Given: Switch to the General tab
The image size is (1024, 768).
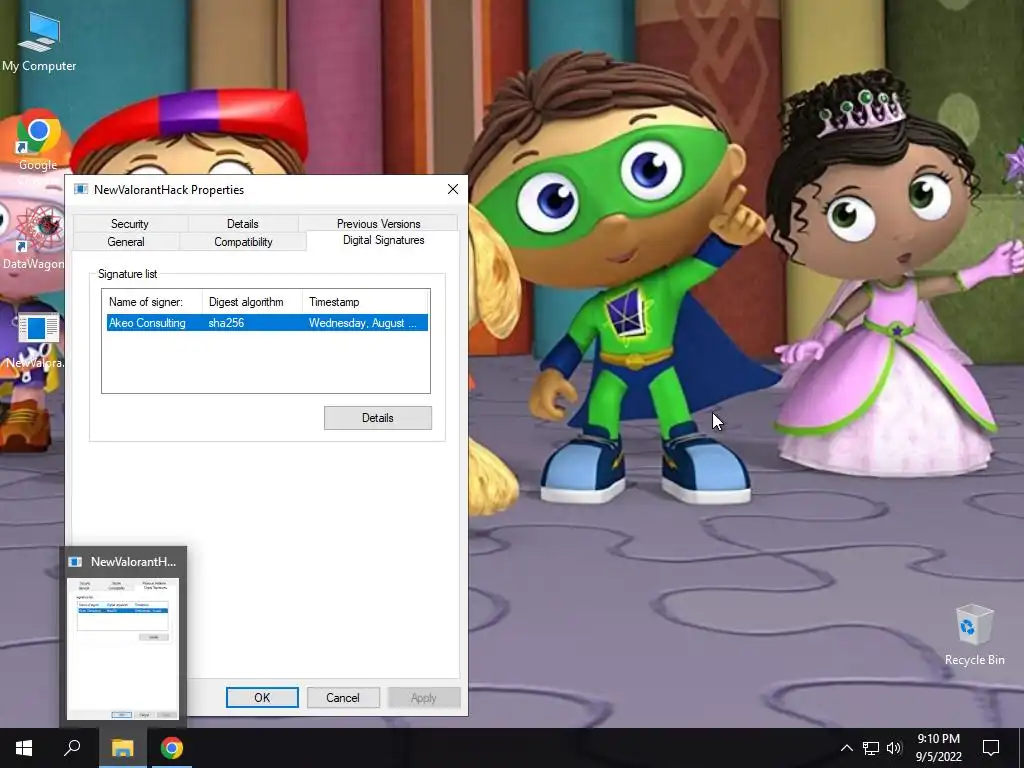Looking at the screenshot, I should point(126,242).
